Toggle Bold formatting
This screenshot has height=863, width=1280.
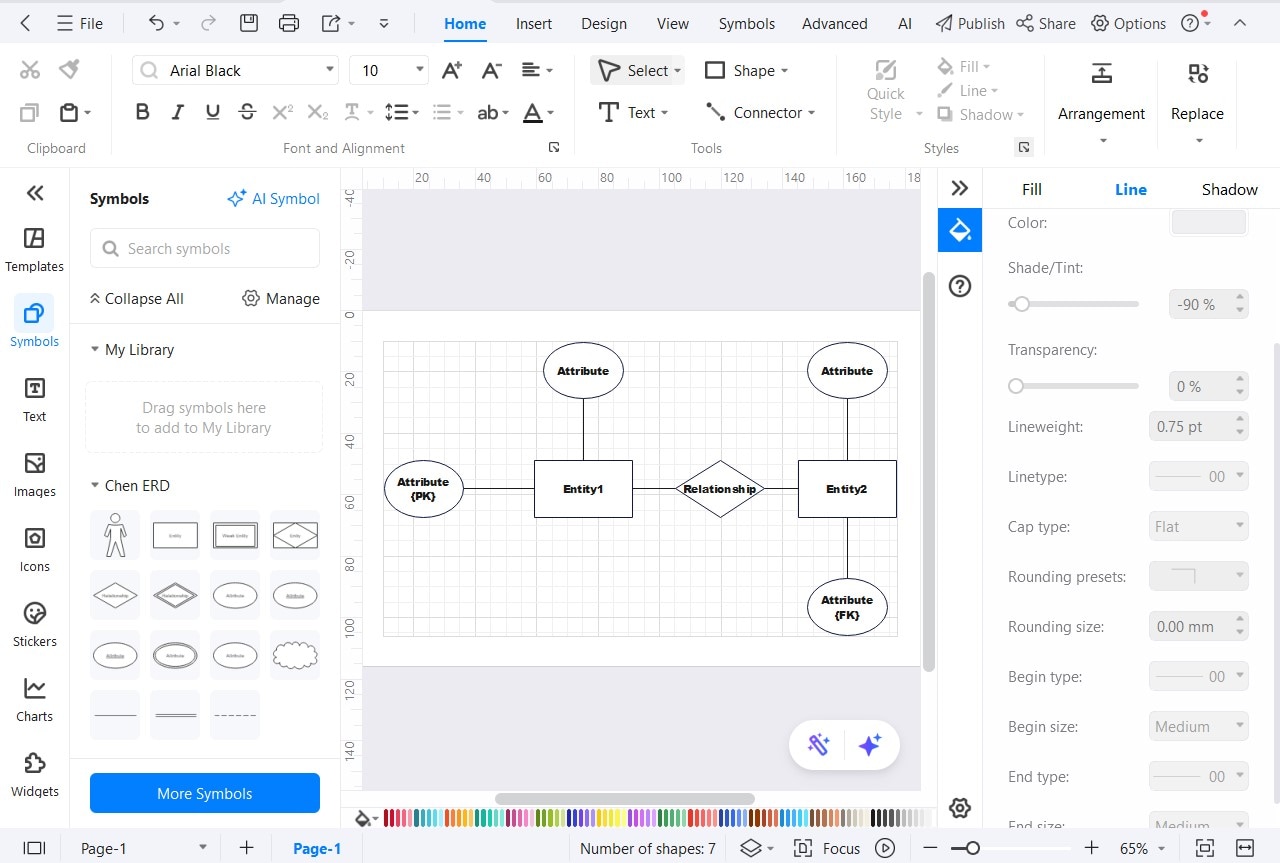[x=142, y=113]
